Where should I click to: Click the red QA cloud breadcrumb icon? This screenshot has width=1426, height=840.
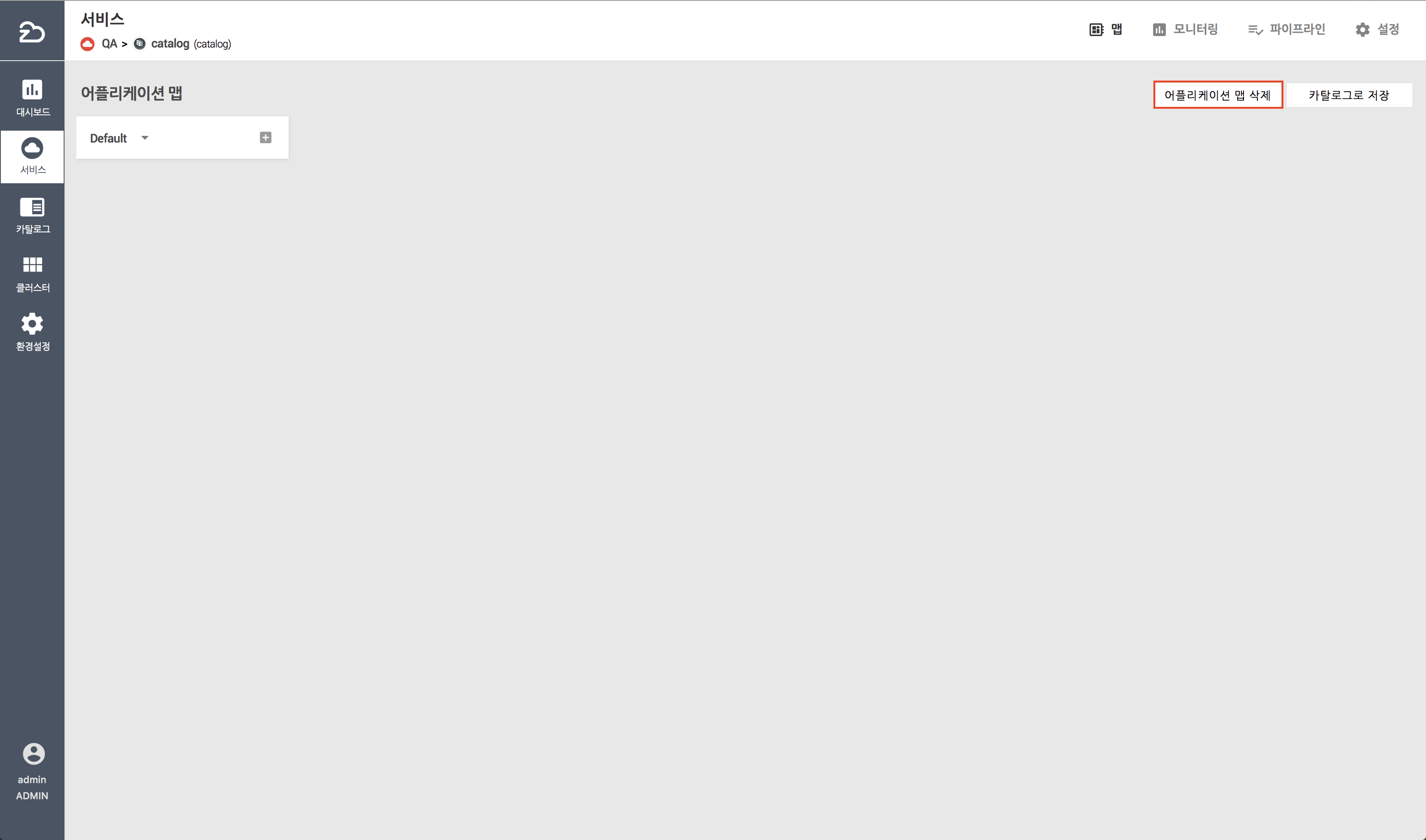coord(87,44)
